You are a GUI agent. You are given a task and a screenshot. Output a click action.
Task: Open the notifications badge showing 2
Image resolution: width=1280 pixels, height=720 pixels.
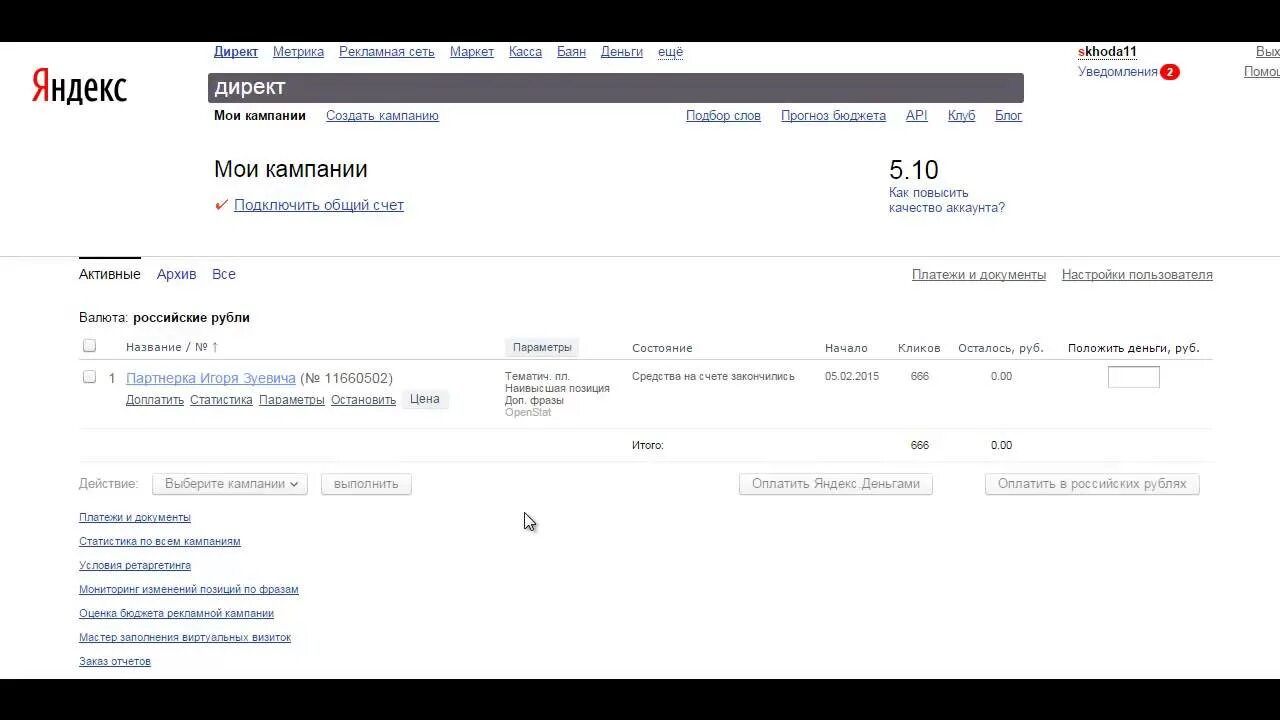click(x=1170, y=72)
